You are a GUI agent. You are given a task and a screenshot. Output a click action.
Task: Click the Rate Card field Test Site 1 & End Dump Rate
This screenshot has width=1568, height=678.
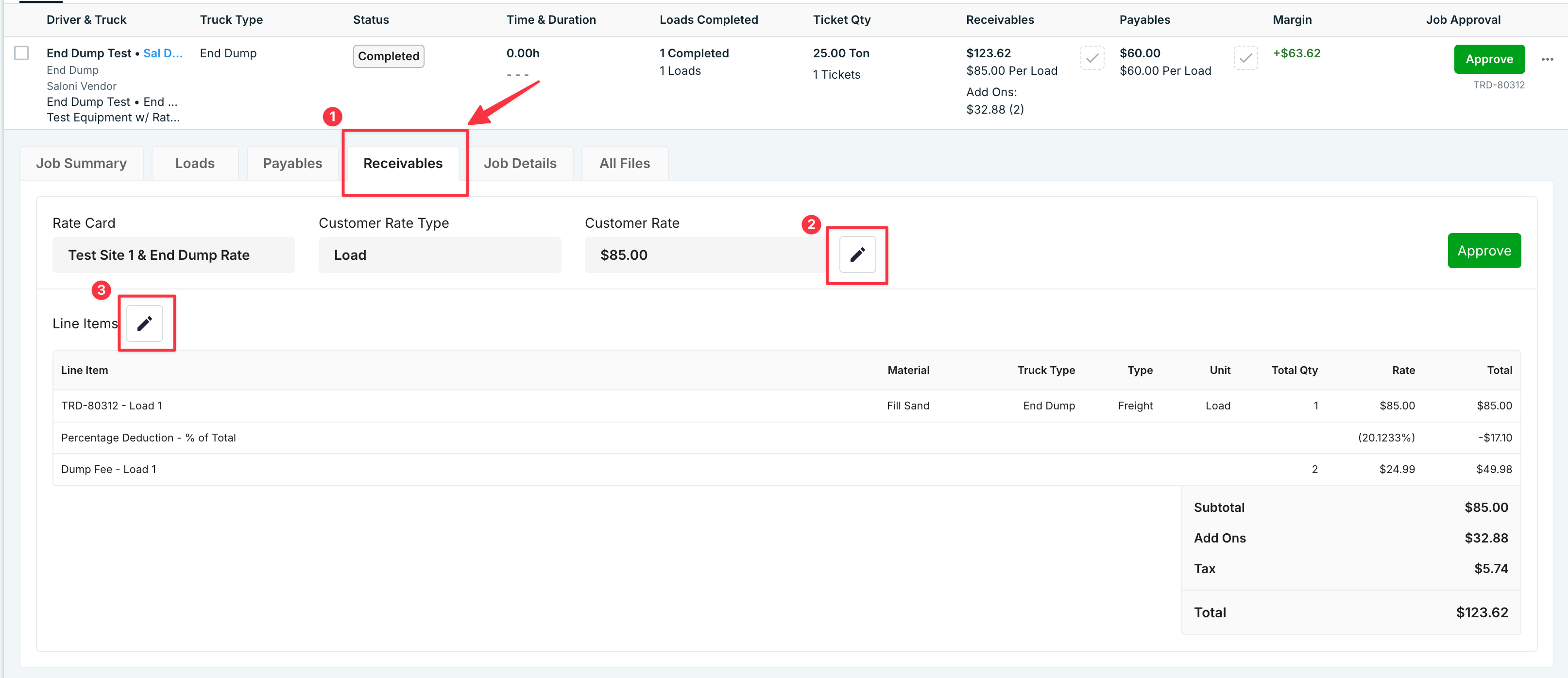[173, 255]
